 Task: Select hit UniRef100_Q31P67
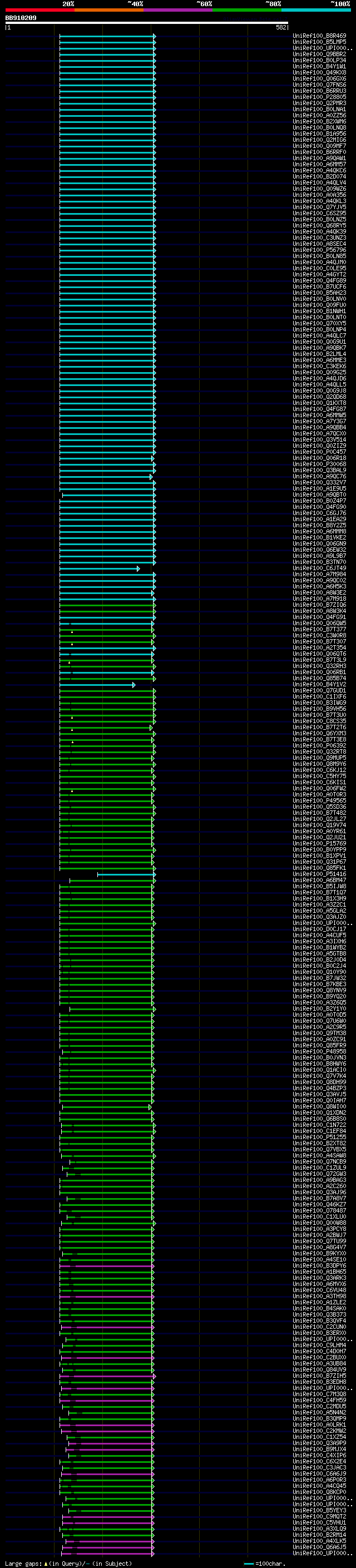point(319,862)
